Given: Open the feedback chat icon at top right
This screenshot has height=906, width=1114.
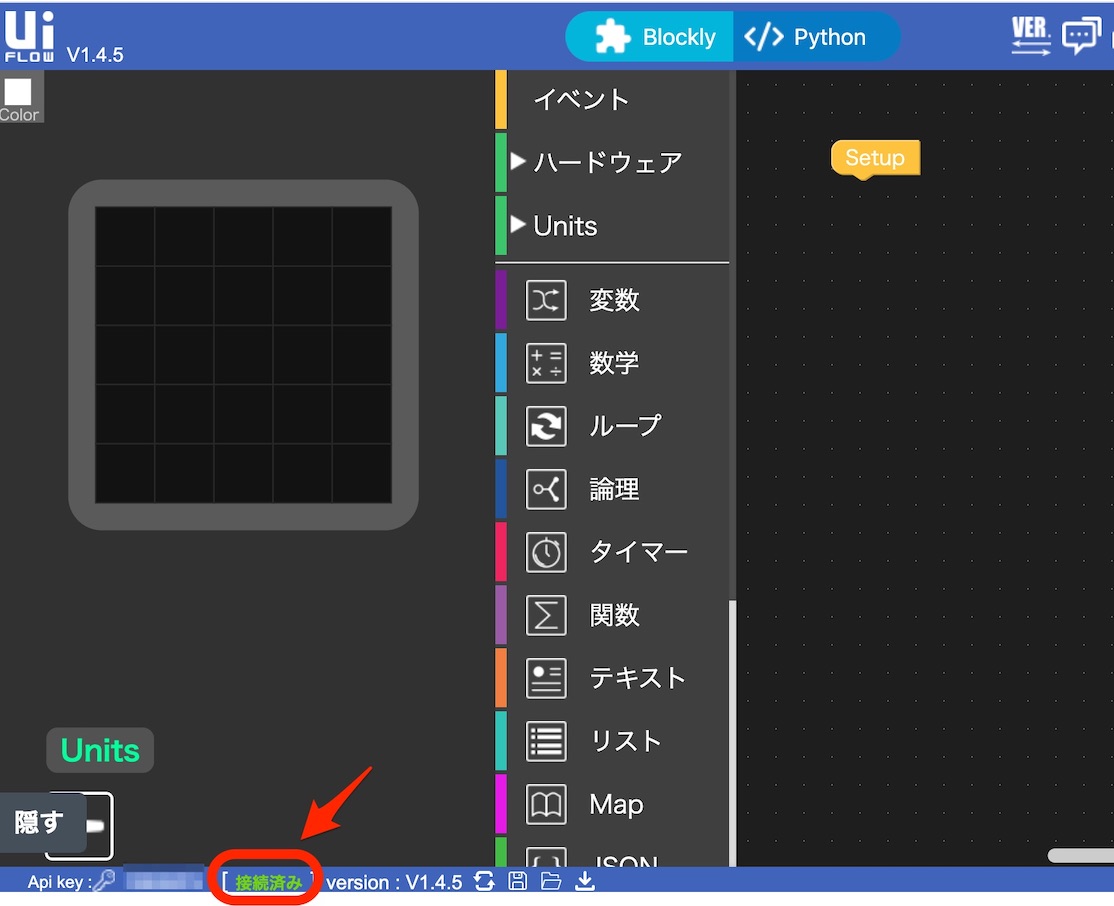Looking at the screenshot, I should point(1082,34).
